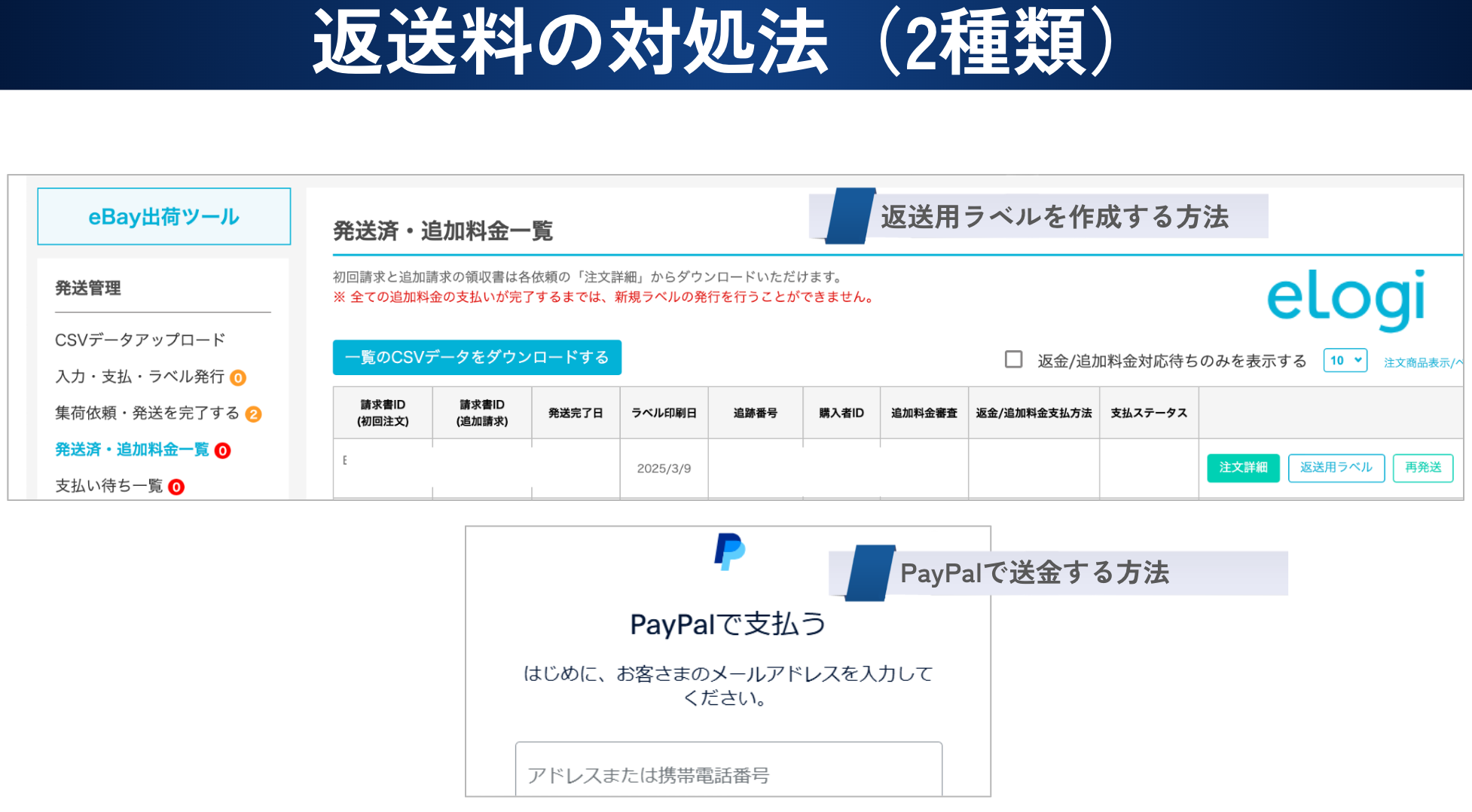Expand the 注文商品表示 toggle link
This screenshot has height=812, width=1472.
pyautogui.click(x=1422, y=362)
